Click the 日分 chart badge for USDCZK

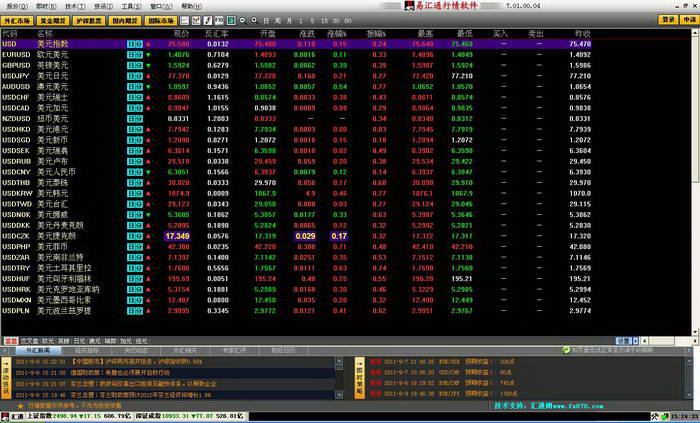pyautogui.click(x=135, y=236)
